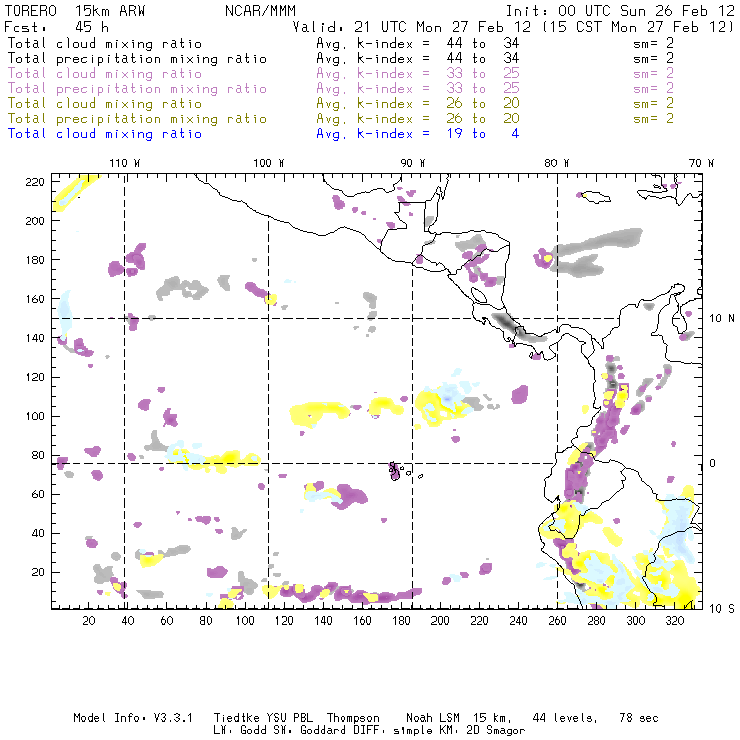Click k-index "26 to 20" in olive cloud row
This screenshot has width=740, height=740.
483,103
